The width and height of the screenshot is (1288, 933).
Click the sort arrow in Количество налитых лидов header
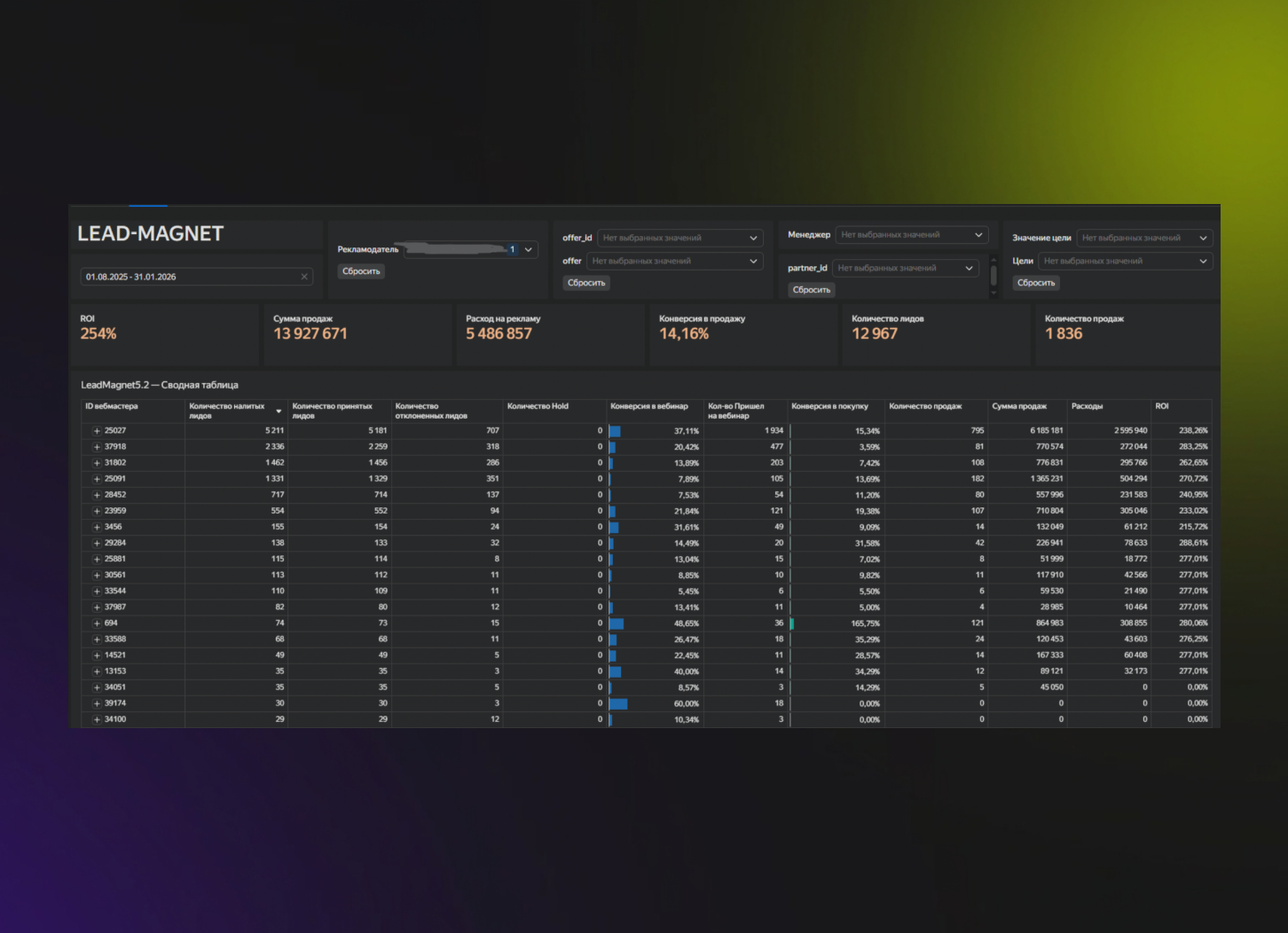[279, 412]
